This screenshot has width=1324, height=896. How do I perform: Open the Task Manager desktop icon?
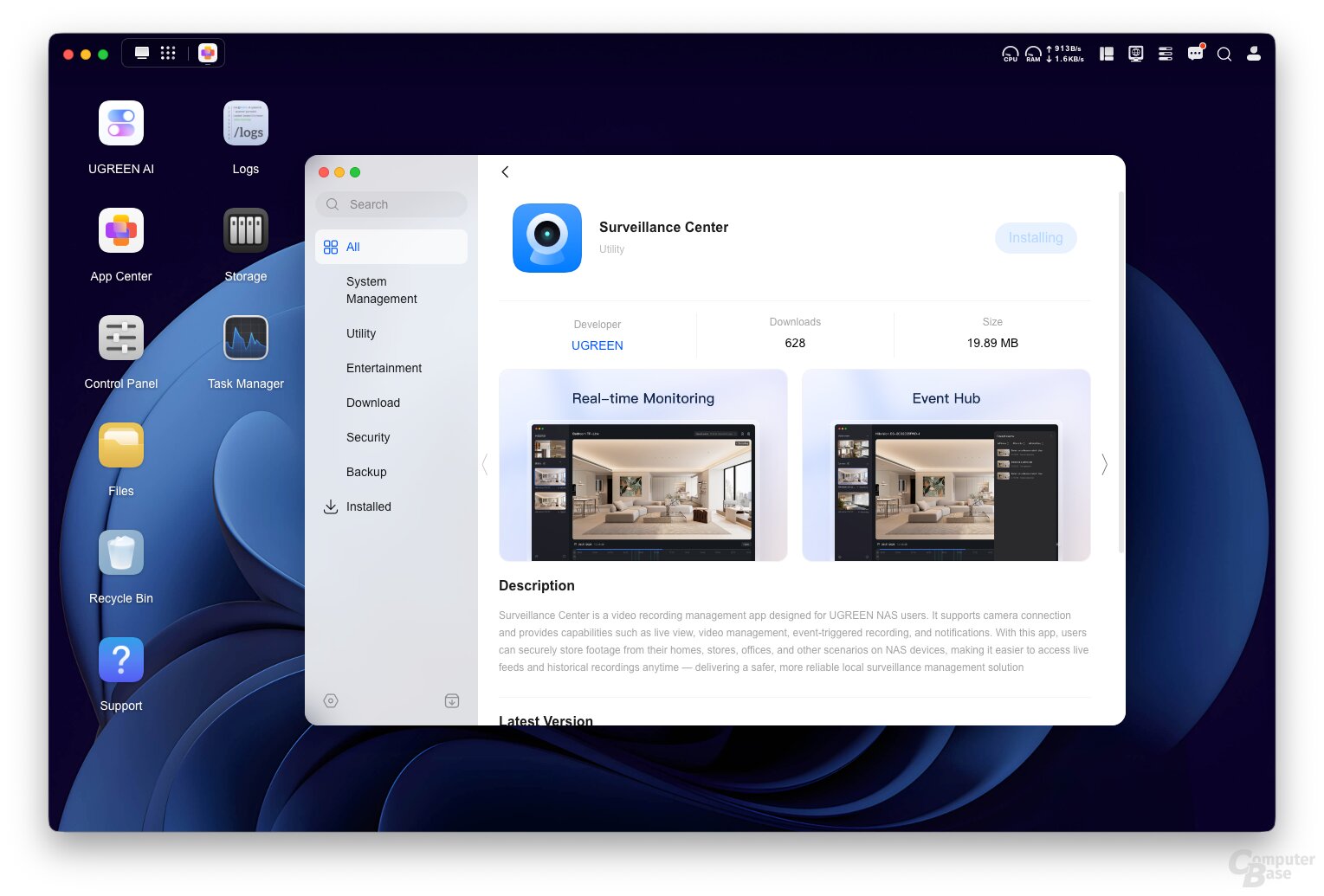(x=246, y=338)
